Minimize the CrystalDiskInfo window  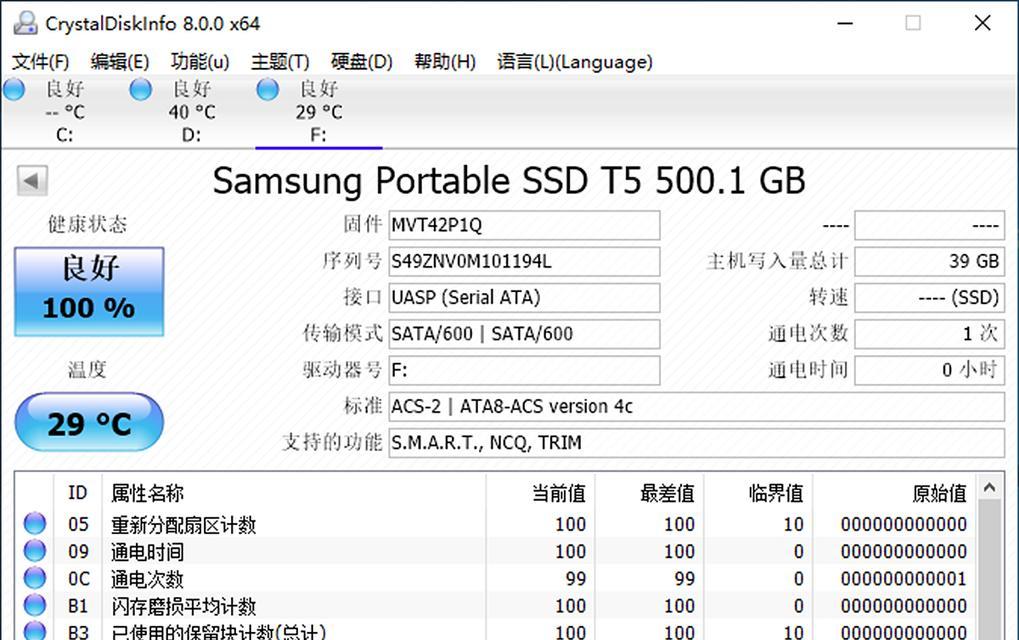point(845,23)
